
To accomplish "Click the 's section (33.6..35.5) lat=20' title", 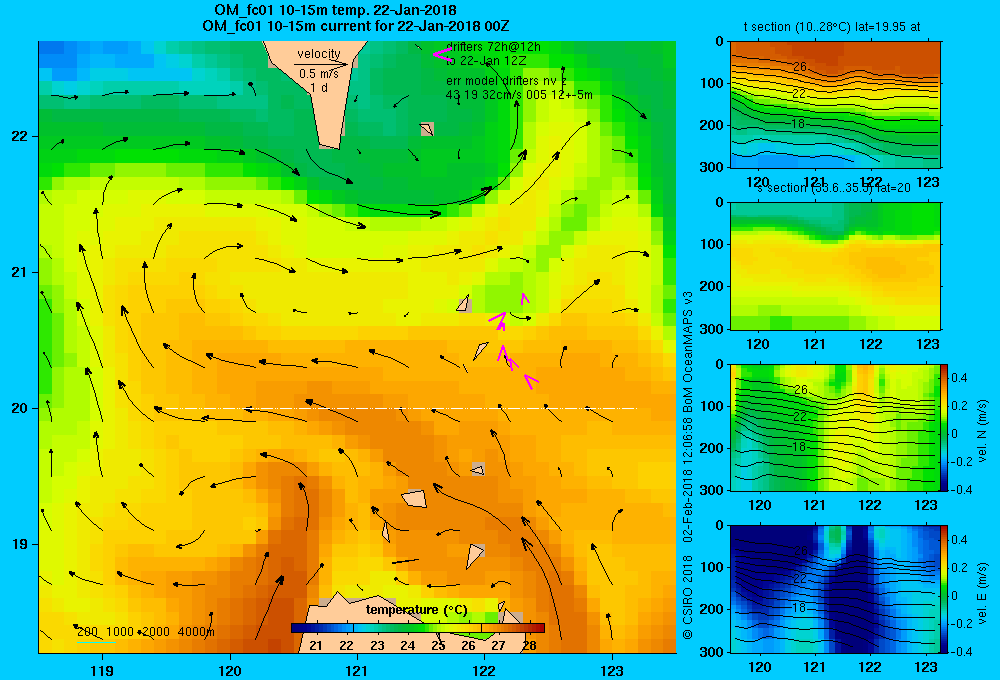I will coord(834,188).
